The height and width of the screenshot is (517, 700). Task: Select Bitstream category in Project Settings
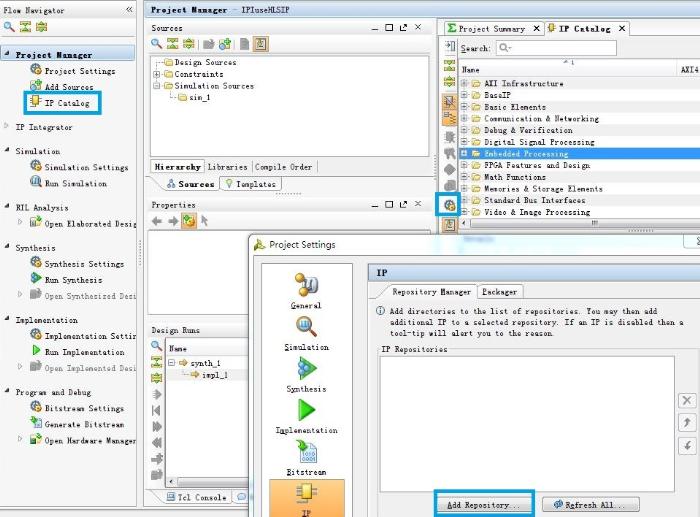306,456
